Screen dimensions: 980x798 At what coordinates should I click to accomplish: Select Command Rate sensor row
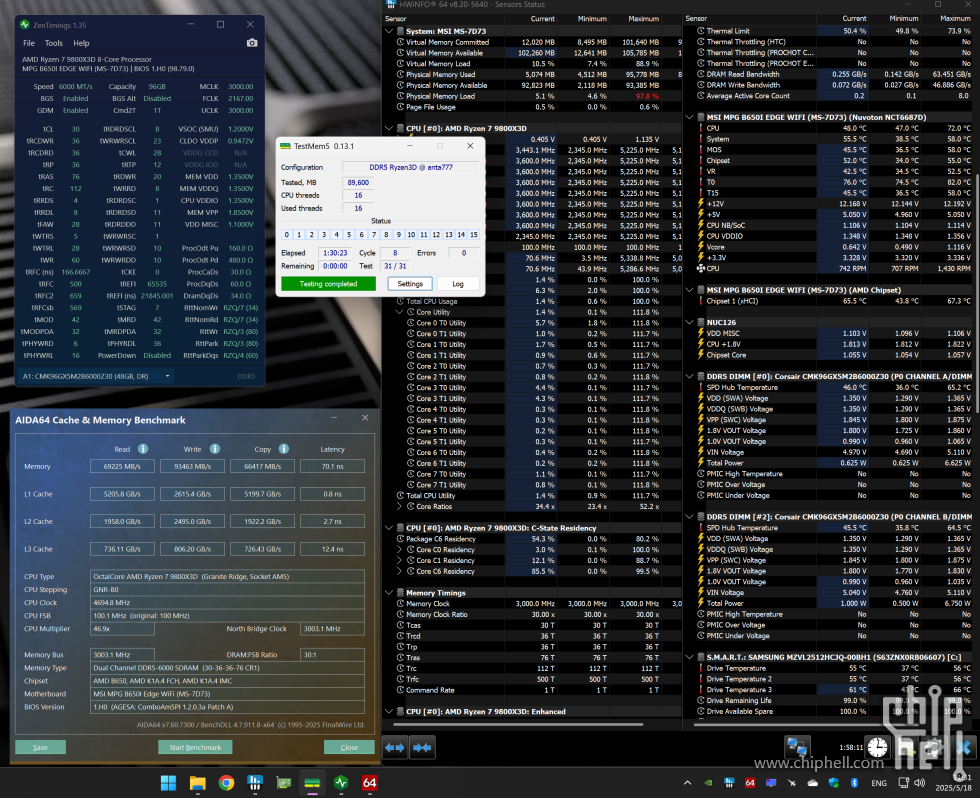[531, 690]
